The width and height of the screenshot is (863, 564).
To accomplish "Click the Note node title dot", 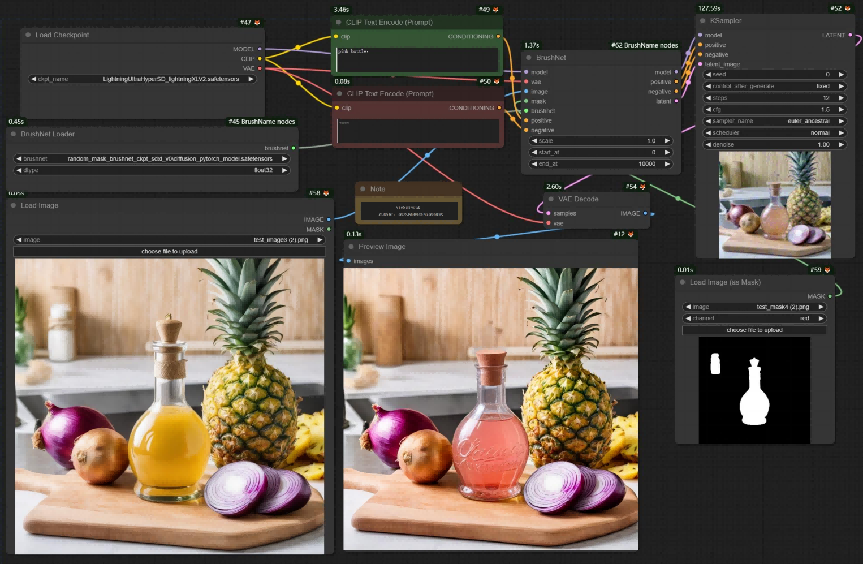I will pyautogui.click(x=363, y=189).
